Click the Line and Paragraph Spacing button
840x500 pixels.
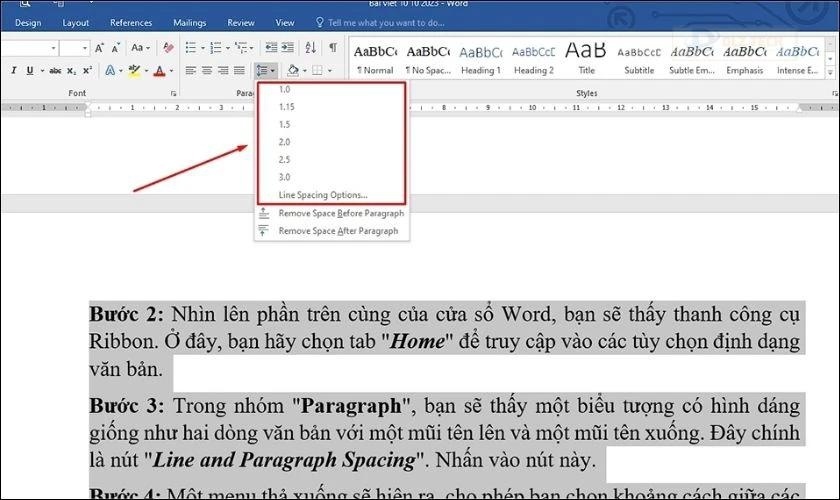265,70
